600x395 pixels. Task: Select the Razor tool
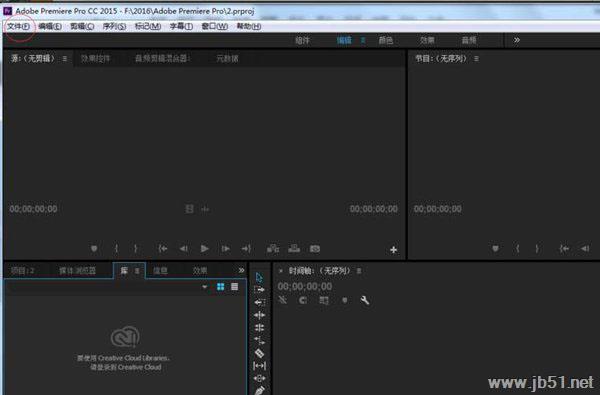[259, 353]
